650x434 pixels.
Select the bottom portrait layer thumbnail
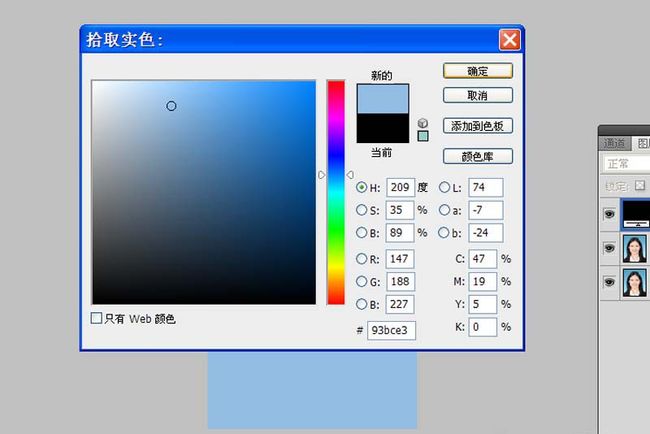coord(635,282)
